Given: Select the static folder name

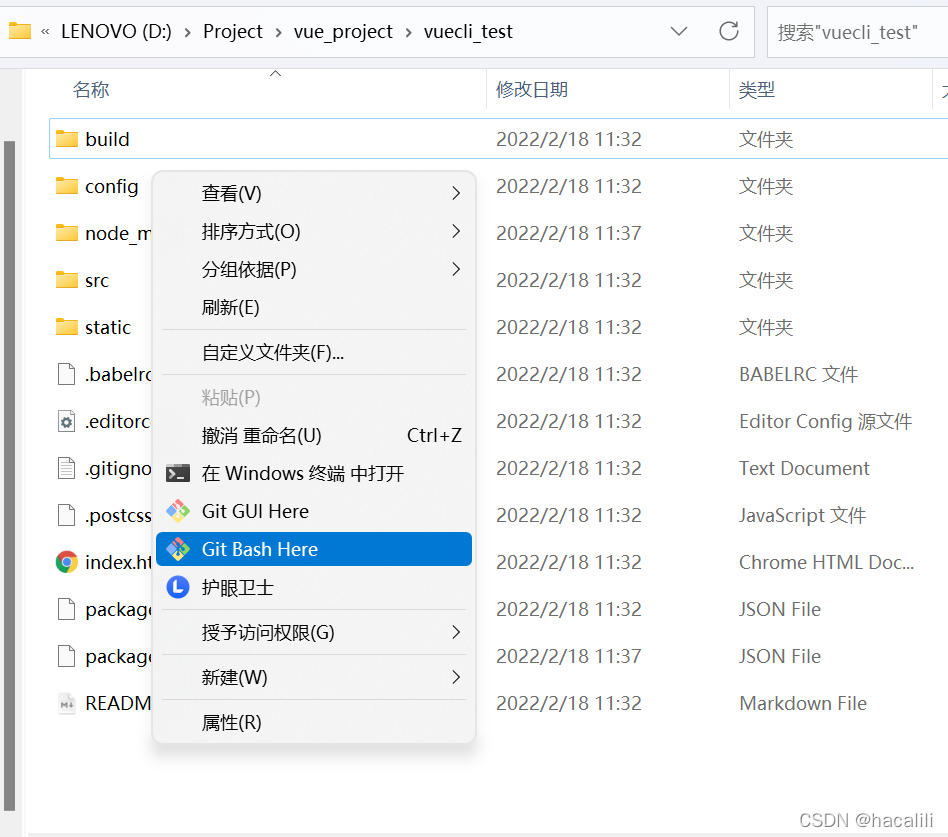Looking at the screenshot, I should click(108, 328).
